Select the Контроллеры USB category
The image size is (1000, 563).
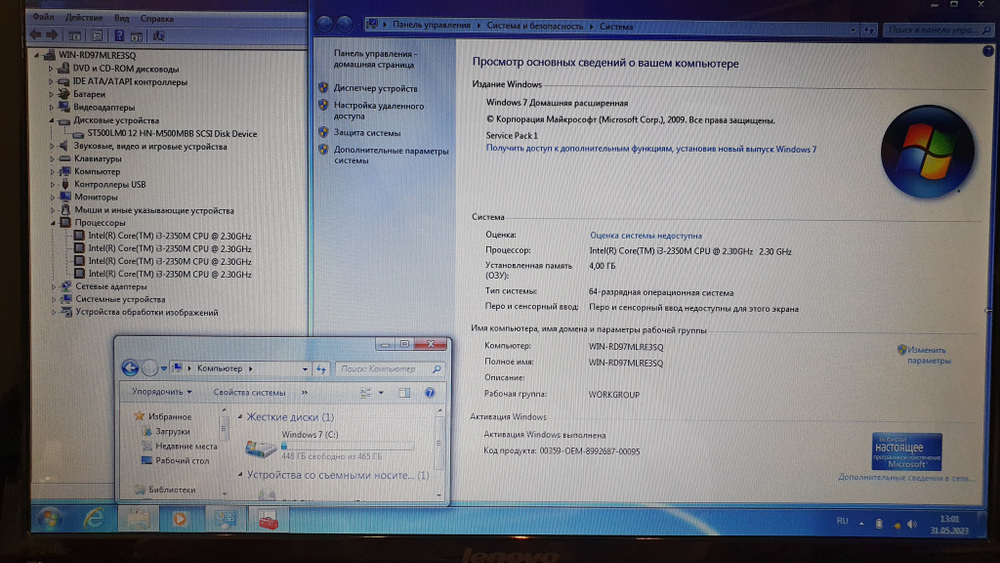[x=110, y=184]
